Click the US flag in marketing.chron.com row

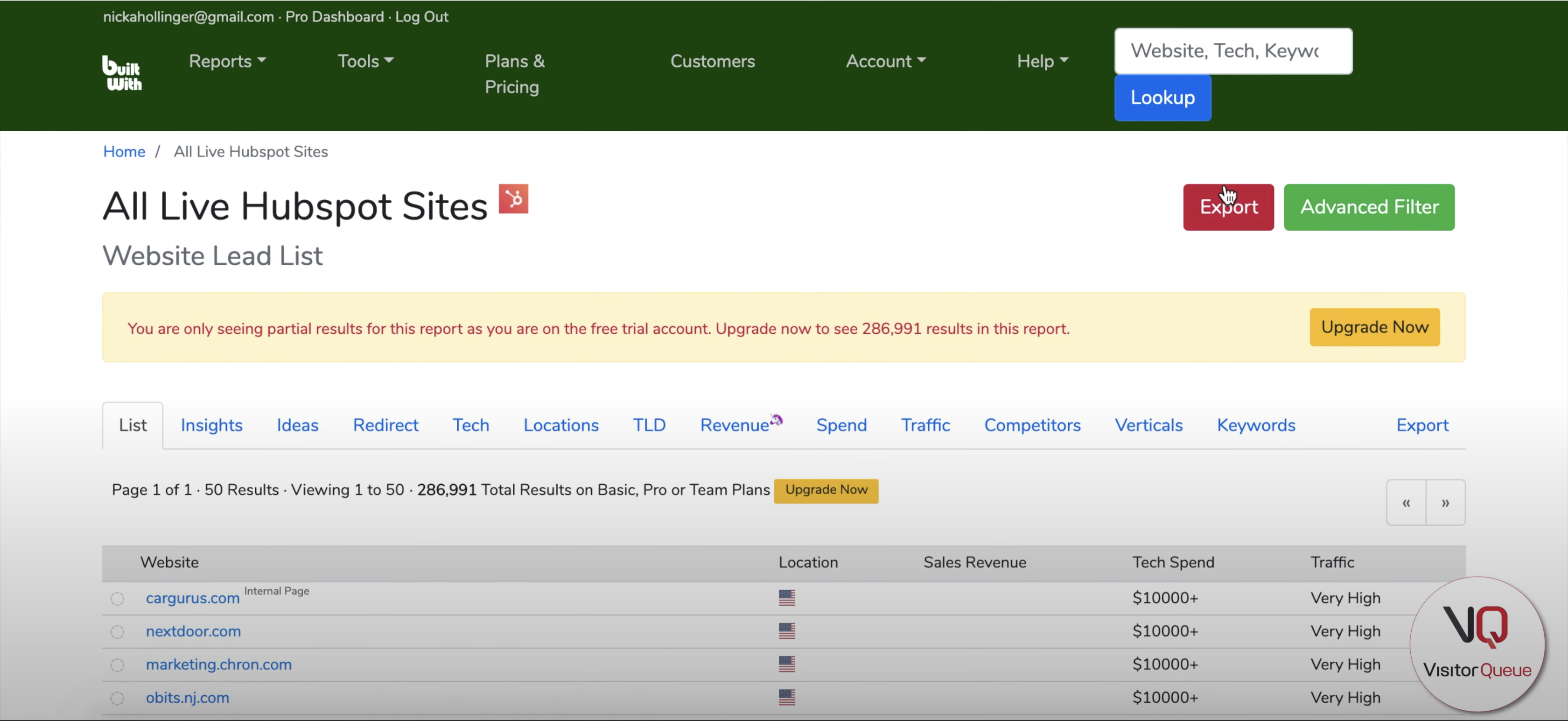(786, 664)
